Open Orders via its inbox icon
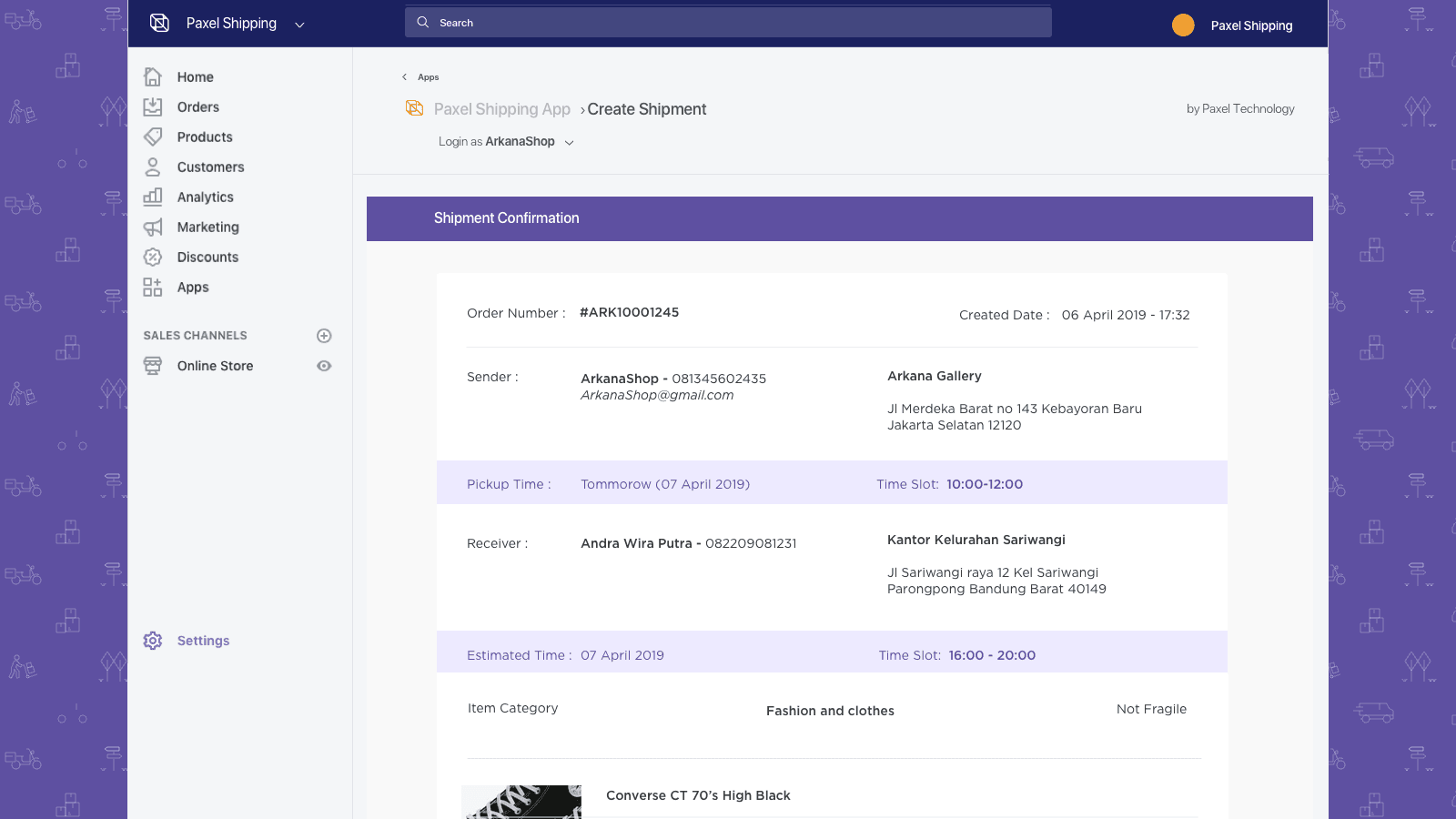This screenshot has height=819, width=1456. [153, 107]
